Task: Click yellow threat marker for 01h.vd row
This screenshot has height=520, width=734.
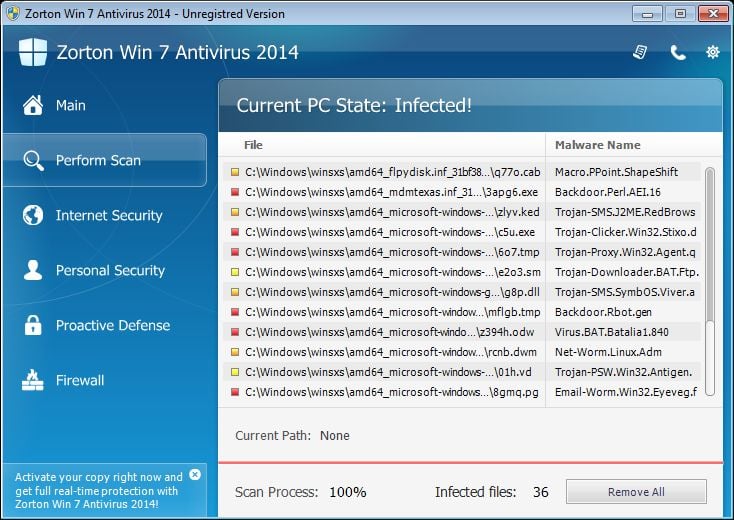Action: [x=235, y=372]
